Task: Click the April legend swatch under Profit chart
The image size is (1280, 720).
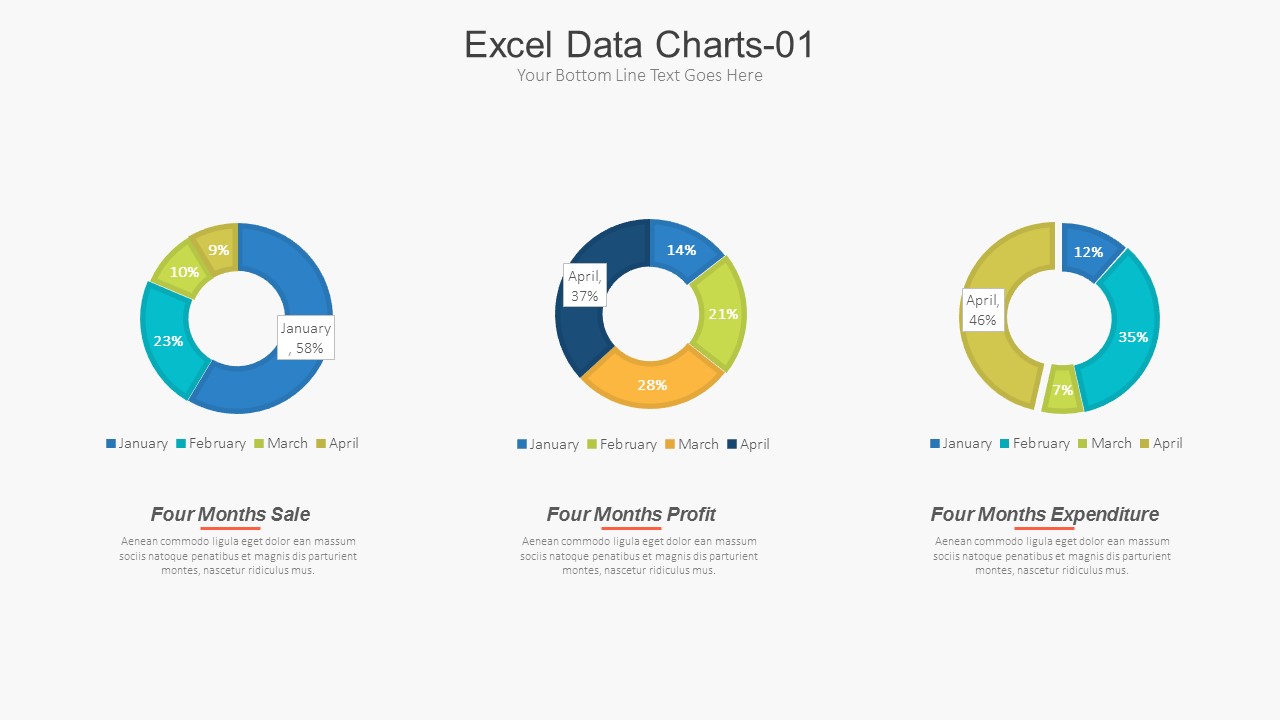Action: 732,444
